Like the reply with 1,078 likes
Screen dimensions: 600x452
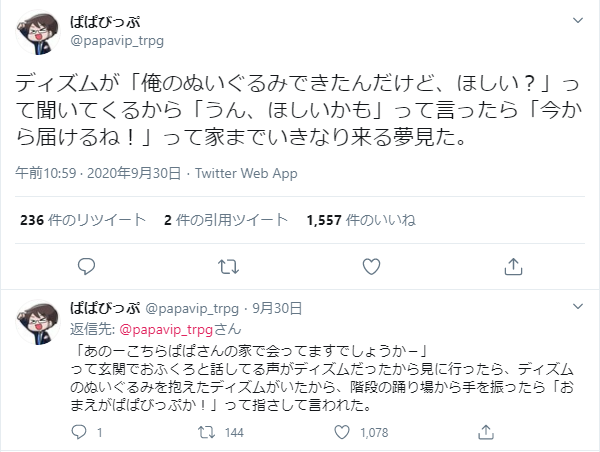(x=343, y=433)
